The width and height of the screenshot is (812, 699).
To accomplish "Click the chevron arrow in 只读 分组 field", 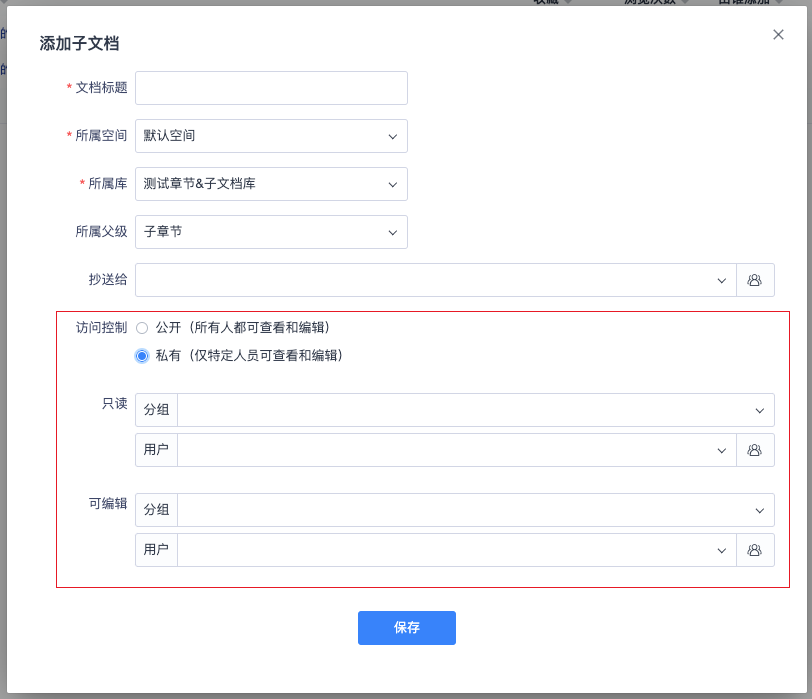I will (760, 410).
